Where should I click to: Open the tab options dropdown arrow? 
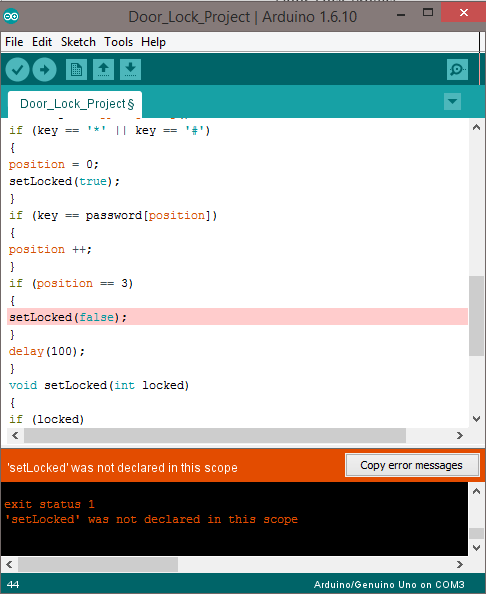point(452,102)
